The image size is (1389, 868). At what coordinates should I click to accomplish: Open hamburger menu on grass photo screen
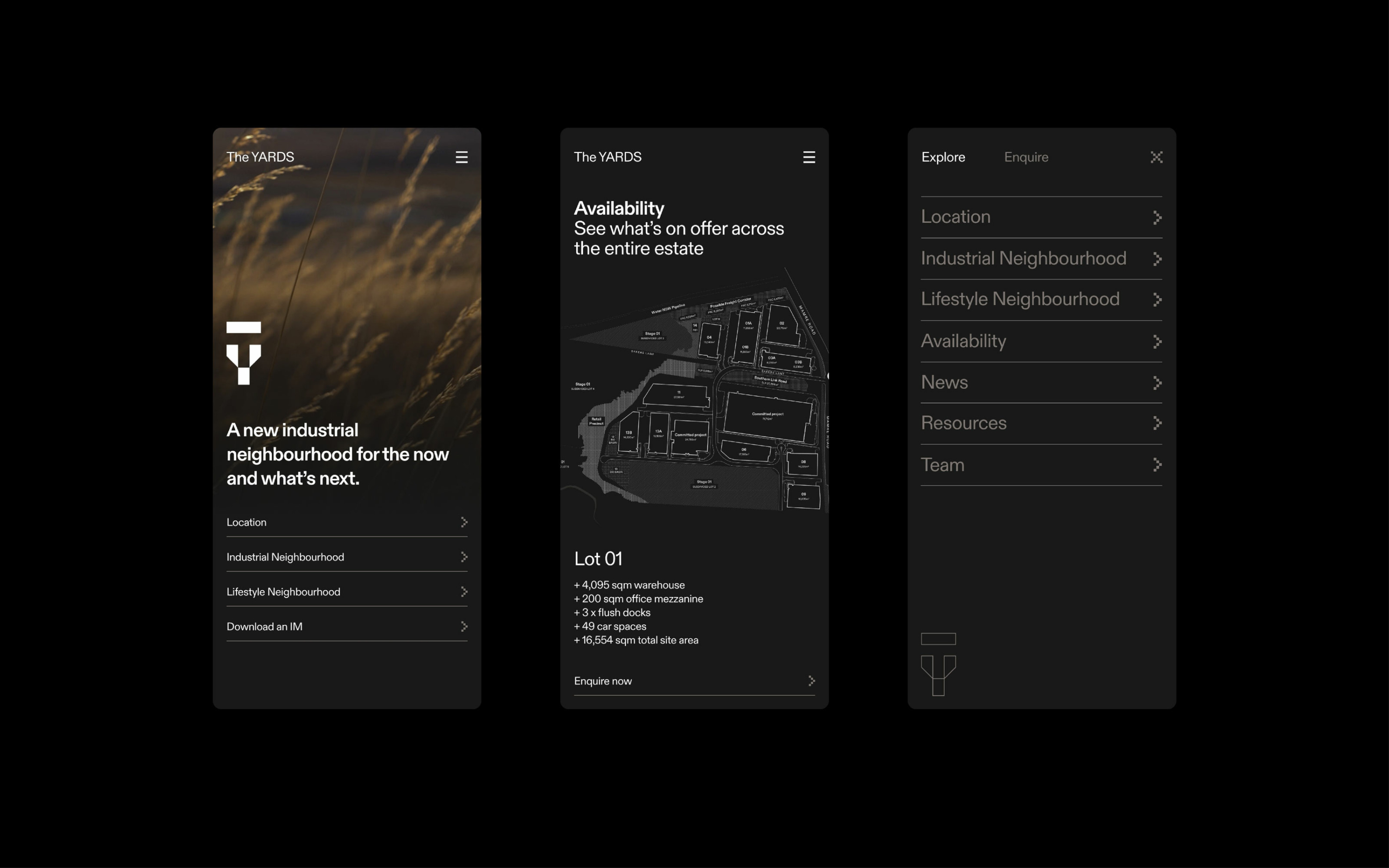click(462, 157)
